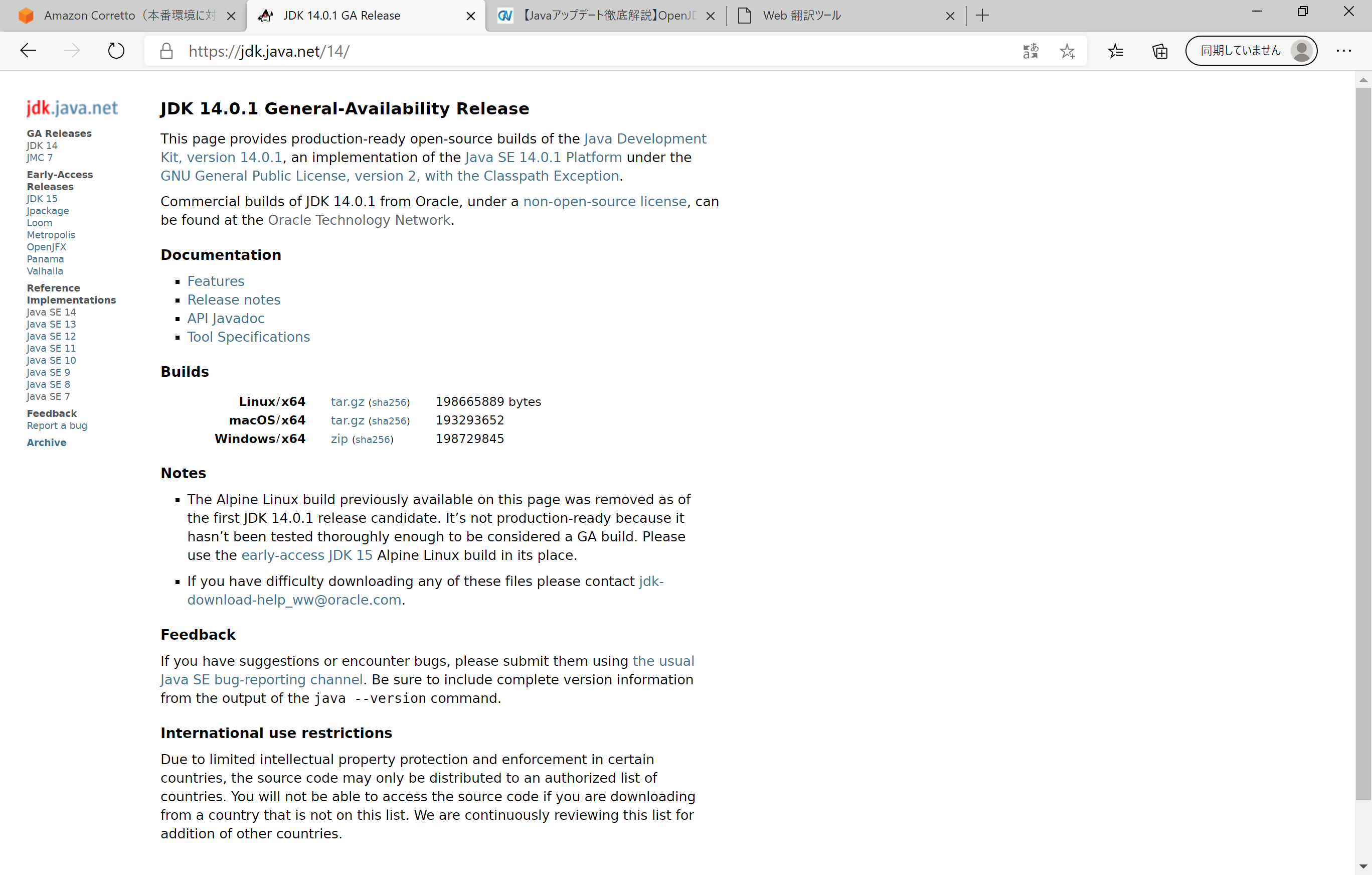1372x875 pixels.
Task: Click the scrollbar down arrow
Action: tap(1362, 866)
